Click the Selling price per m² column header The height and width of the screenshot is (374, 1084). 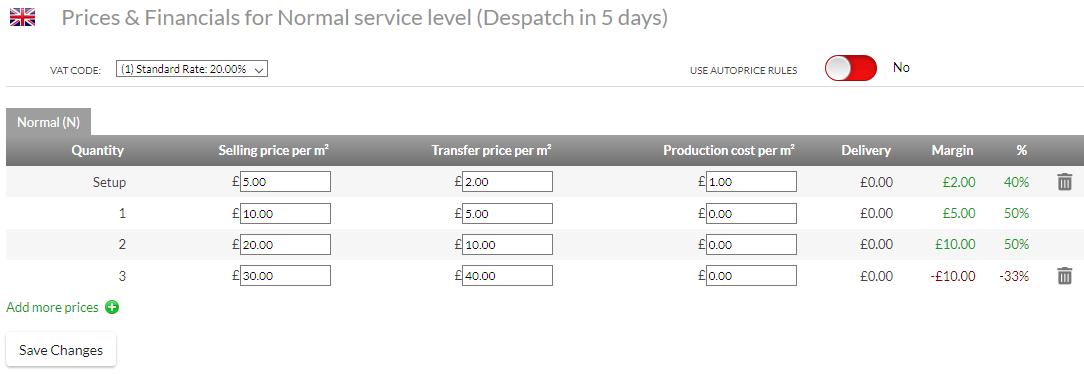(274, 150)
